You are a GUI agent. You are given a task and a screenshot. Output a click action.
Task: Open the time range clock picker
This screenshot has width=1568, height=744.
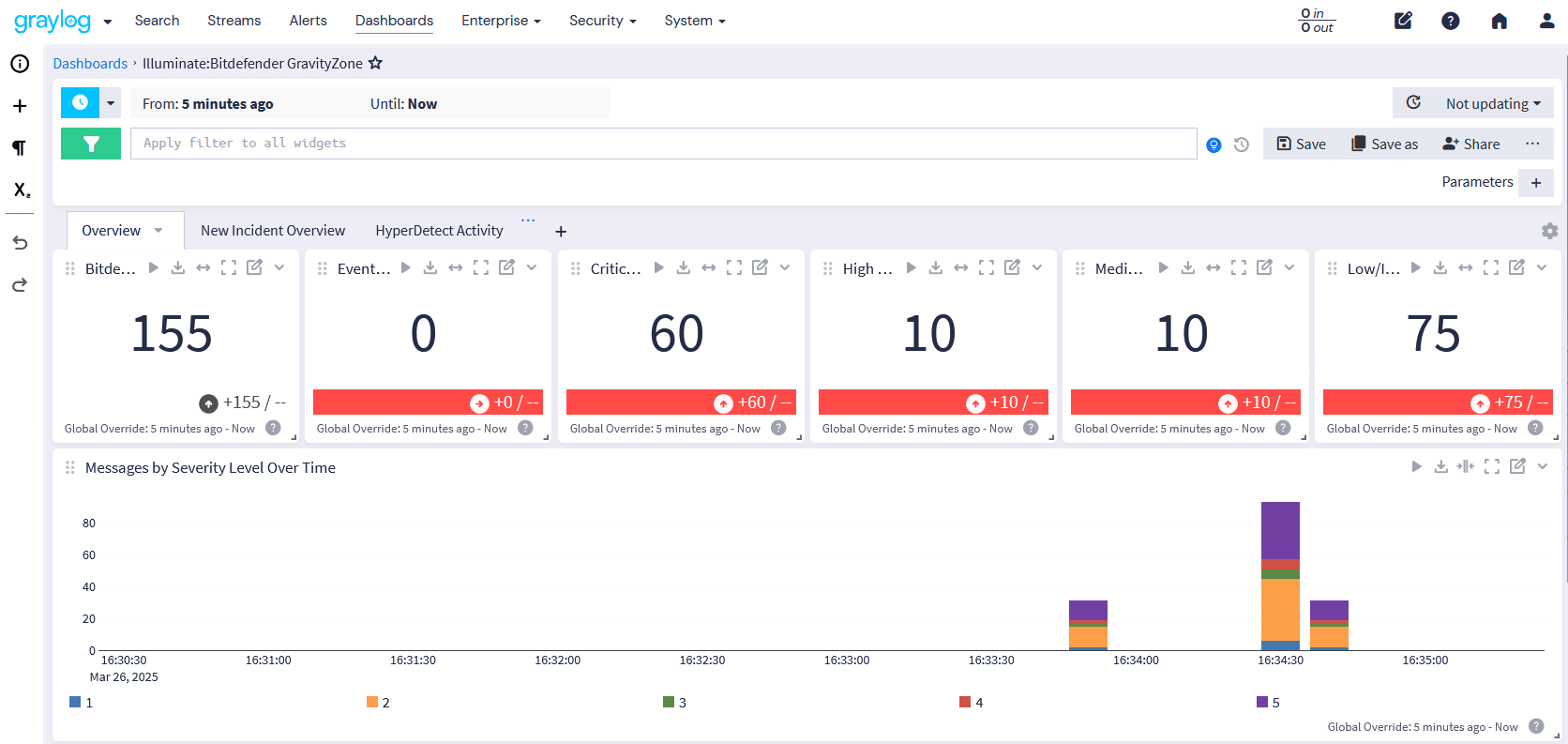coord(80,103)
